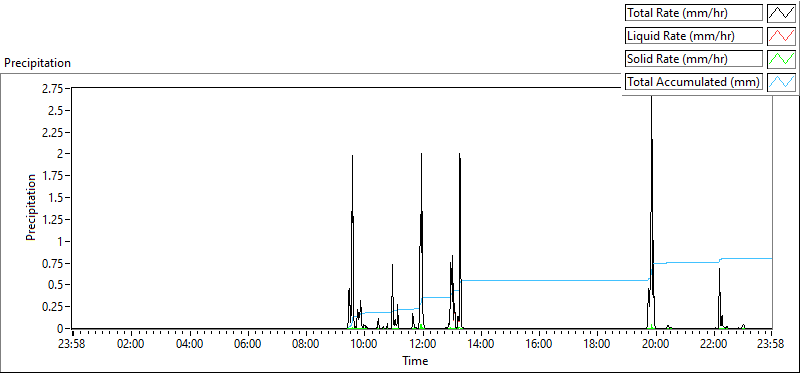Click the 1.75 y-axis tick label
The width and height of the screenshot is (800, 373).
point(53,176)
